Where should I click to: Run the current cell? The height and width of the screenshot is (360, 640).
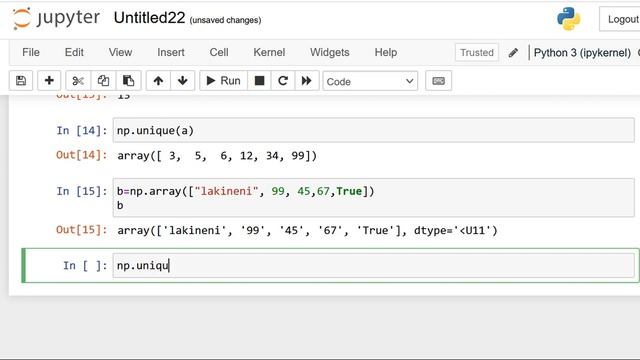point(223,81)
